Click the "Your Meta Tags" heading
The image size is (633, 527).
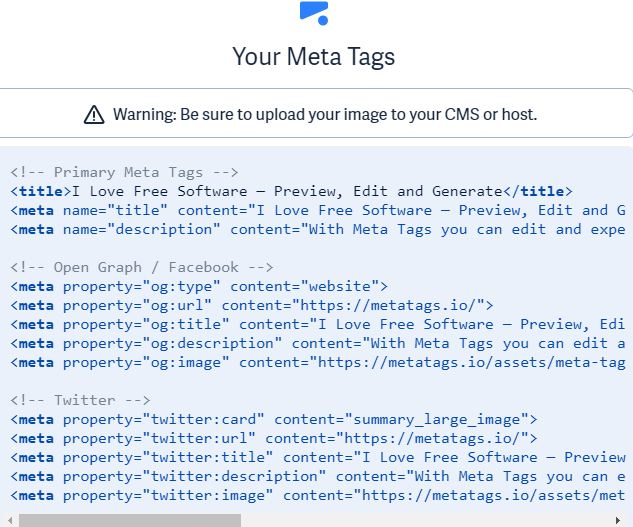[x=314, y=56]
